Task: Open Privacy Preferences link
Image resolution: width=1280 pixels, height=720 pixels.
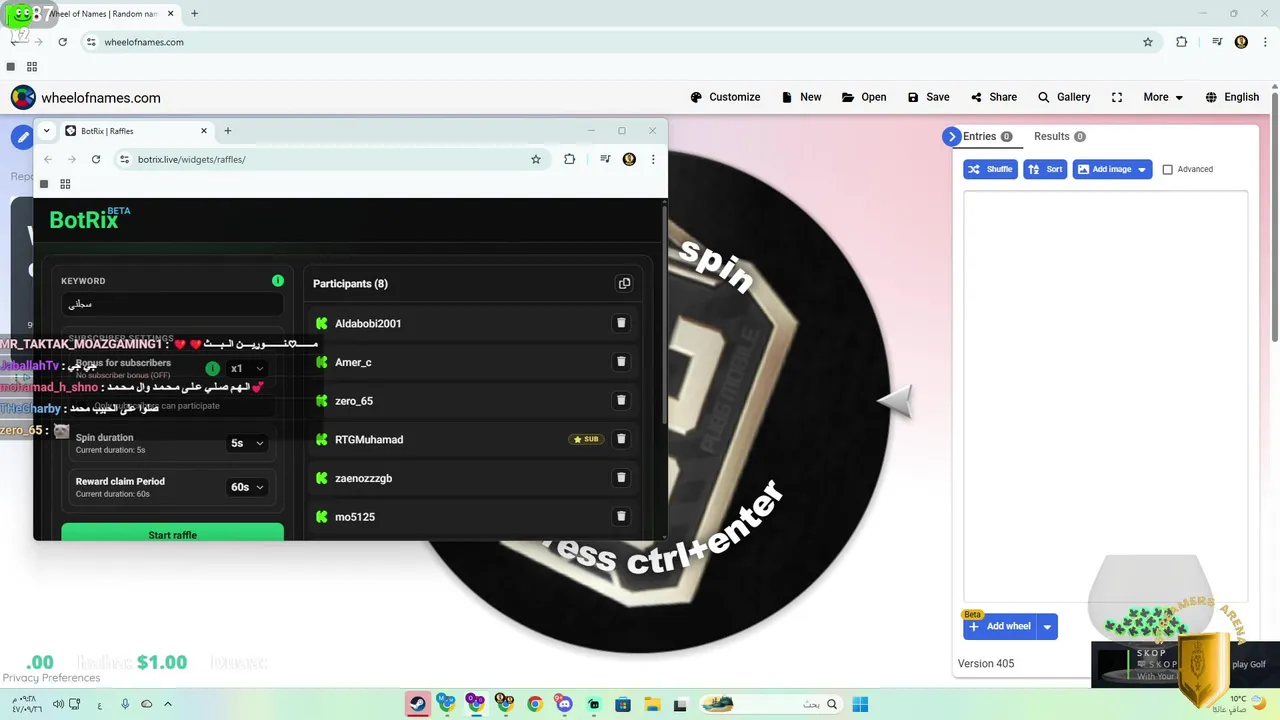Action: (x=51, y=678)
